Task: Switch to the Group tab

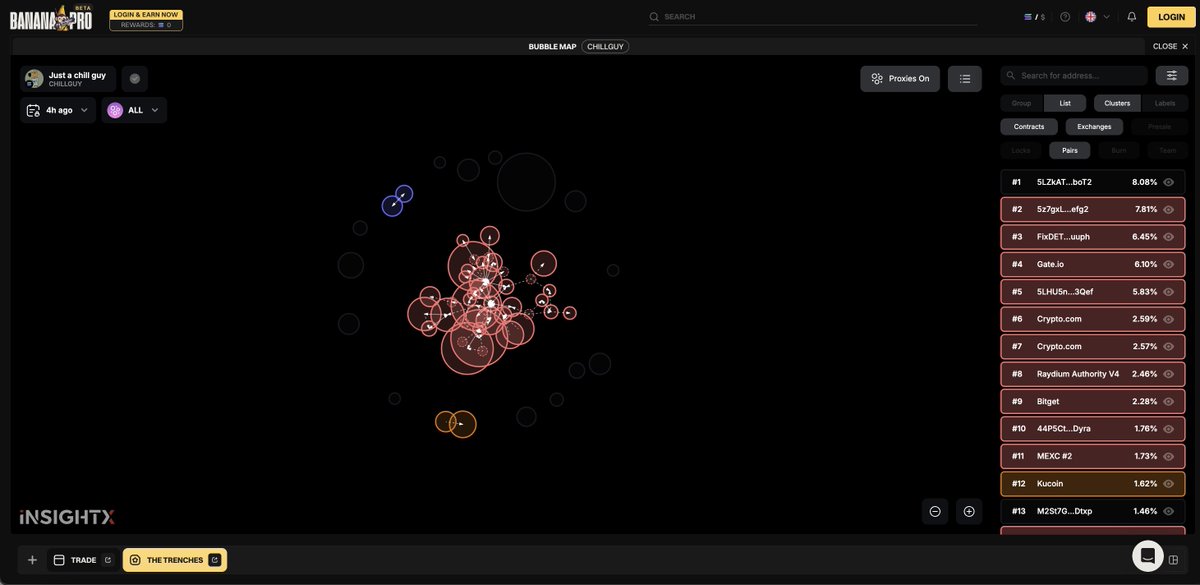Action: tap(1021, 103)
